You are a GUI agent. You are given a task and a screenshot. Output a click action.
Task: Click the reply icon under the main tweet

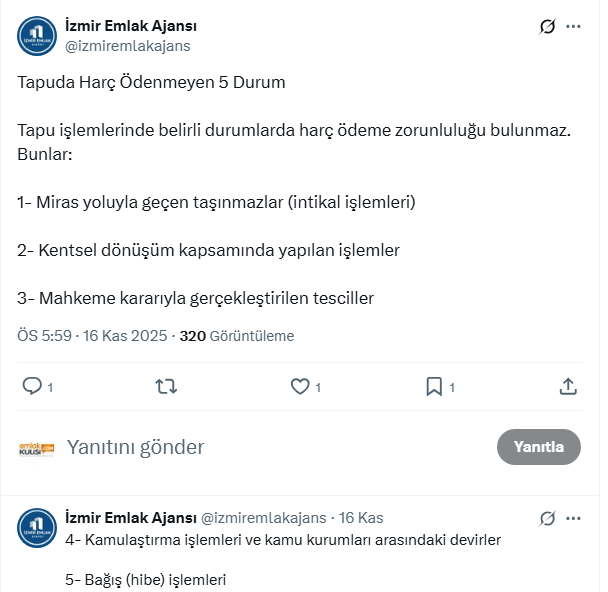coord(32,386)
